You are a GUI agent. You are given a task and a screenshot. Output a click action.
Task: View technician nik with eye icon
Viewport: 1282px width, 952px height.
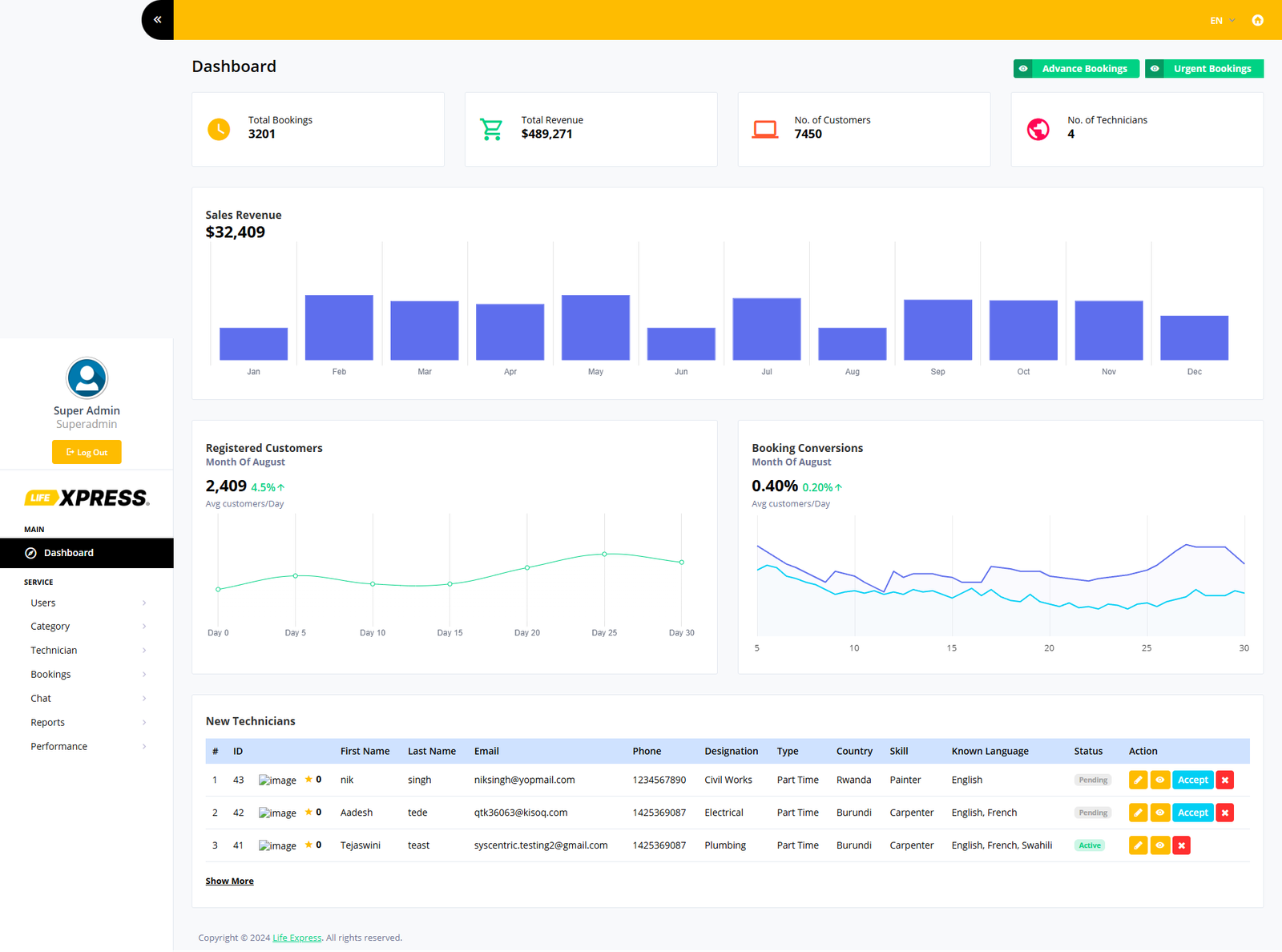(x=1159, y=780)
